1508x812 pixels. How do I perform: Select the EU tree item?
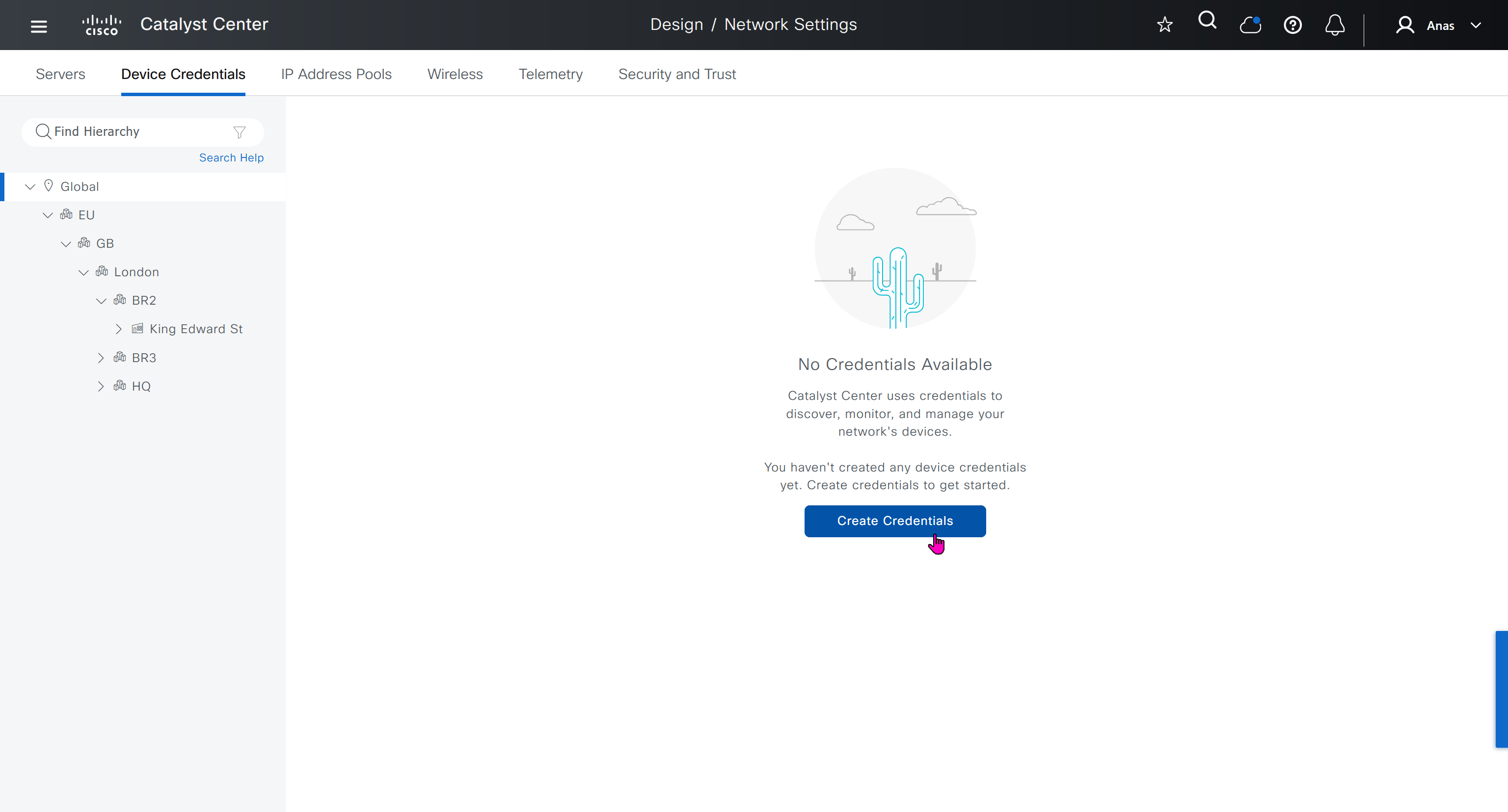coord(86,215)
